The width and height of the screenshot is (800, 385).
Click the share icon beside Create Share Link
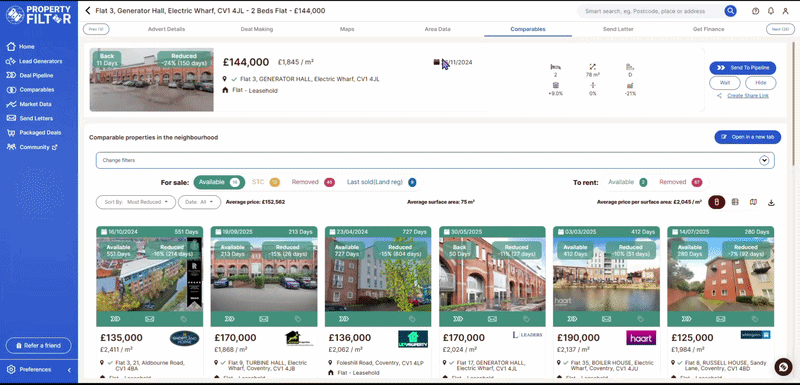[719, 96]
